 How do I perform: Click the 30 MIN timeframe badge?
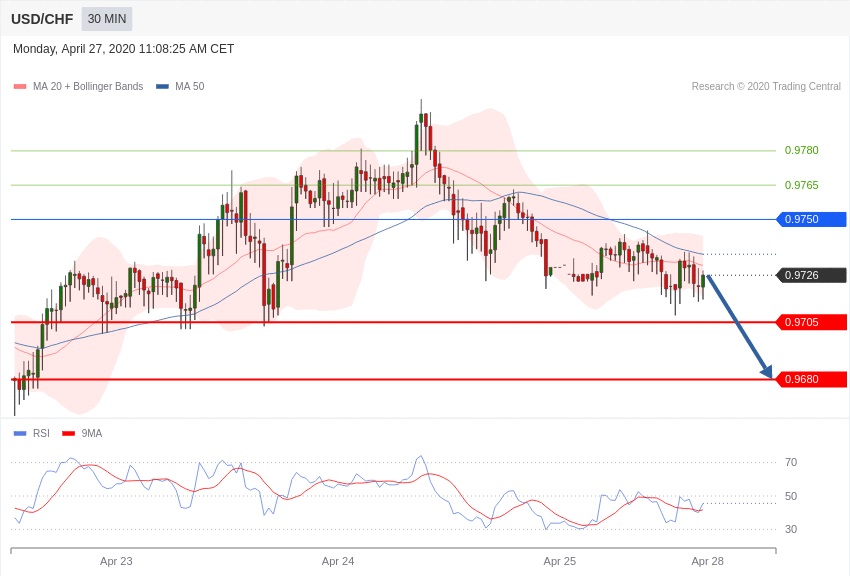click(107, 19)
